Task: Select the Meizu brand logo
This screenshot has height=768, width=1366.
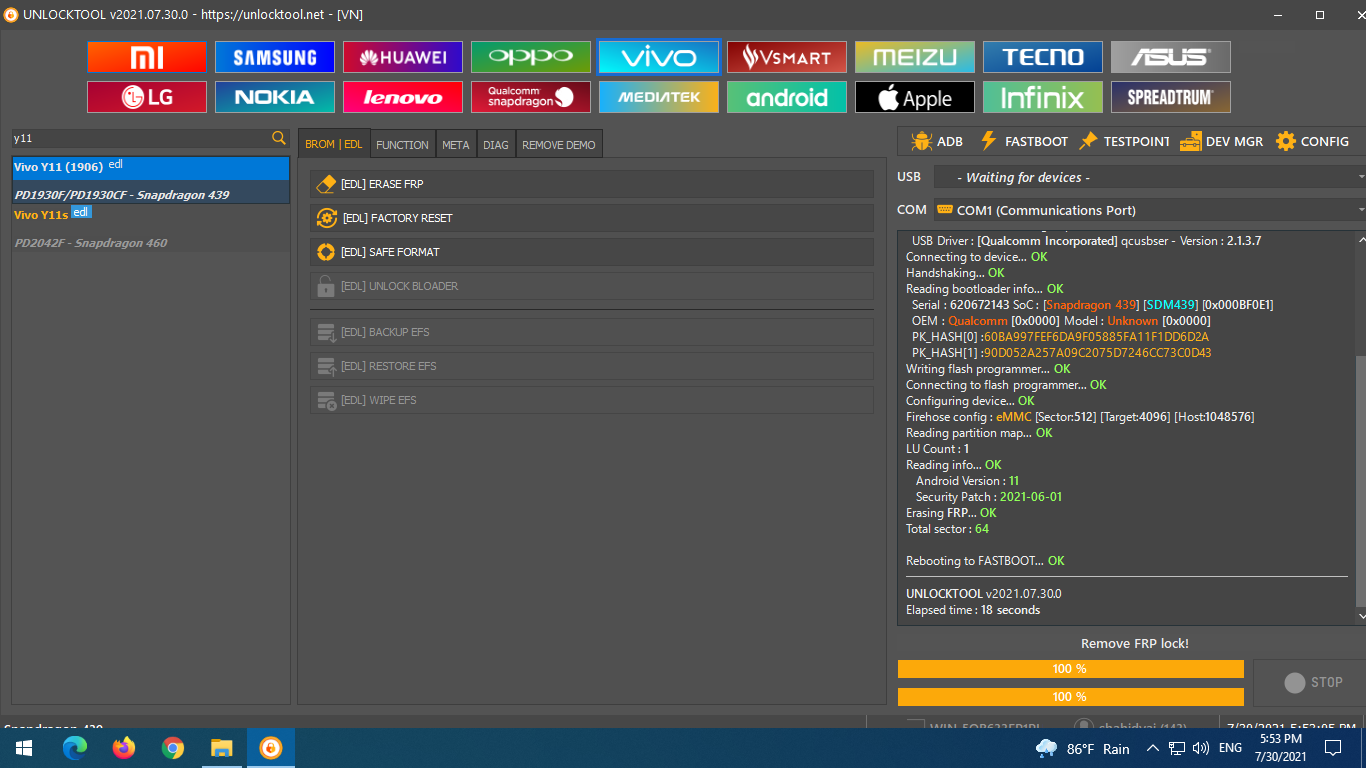Action: 914,57
